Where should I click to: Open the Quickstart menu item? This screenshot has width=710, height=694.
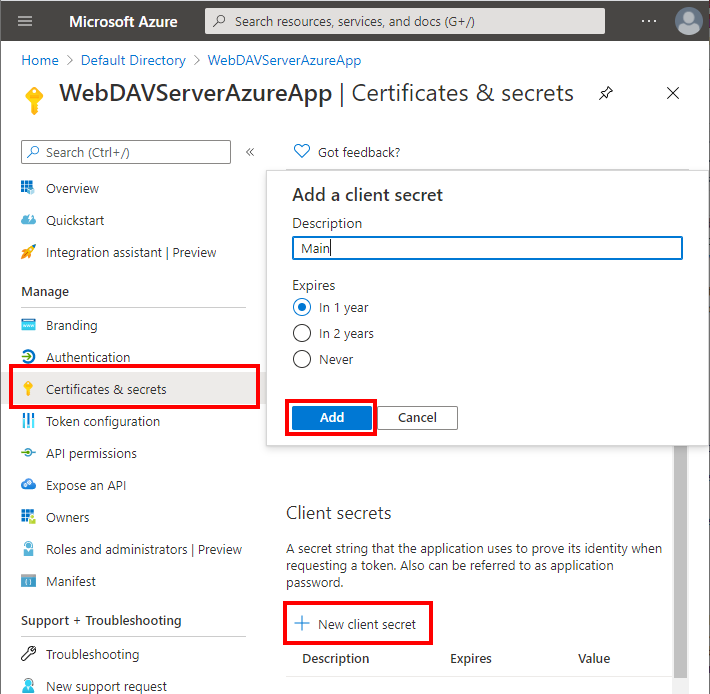(x=75, y=220)
